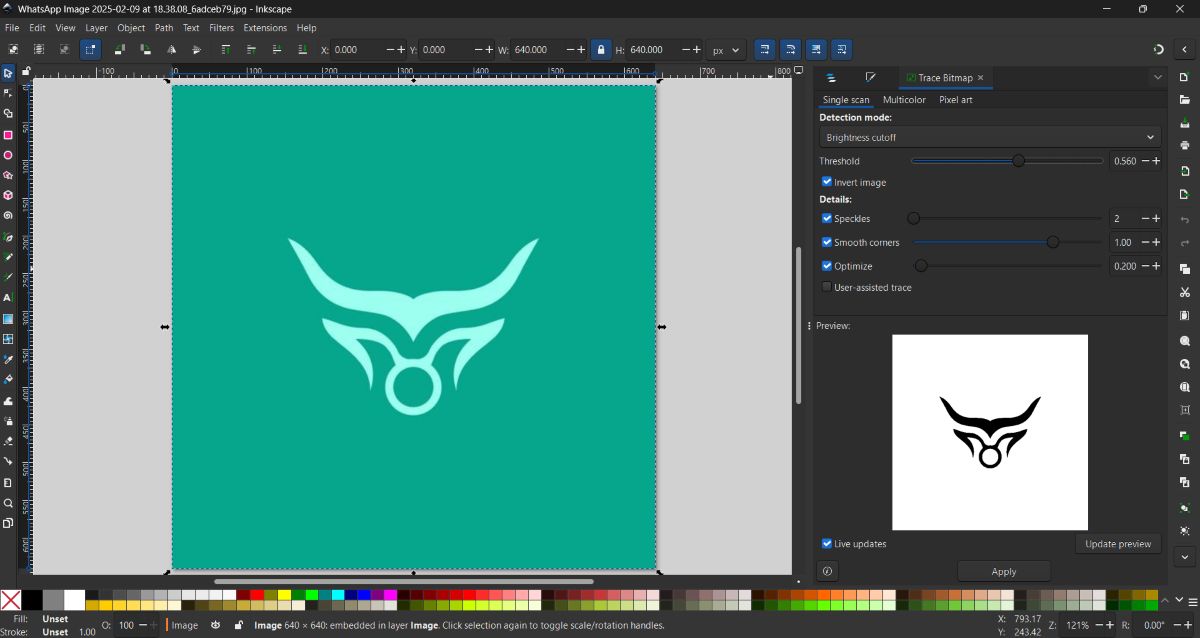Select the Node editing tool
Viewport: 1200px width, 638px height.
pos(9,93)
